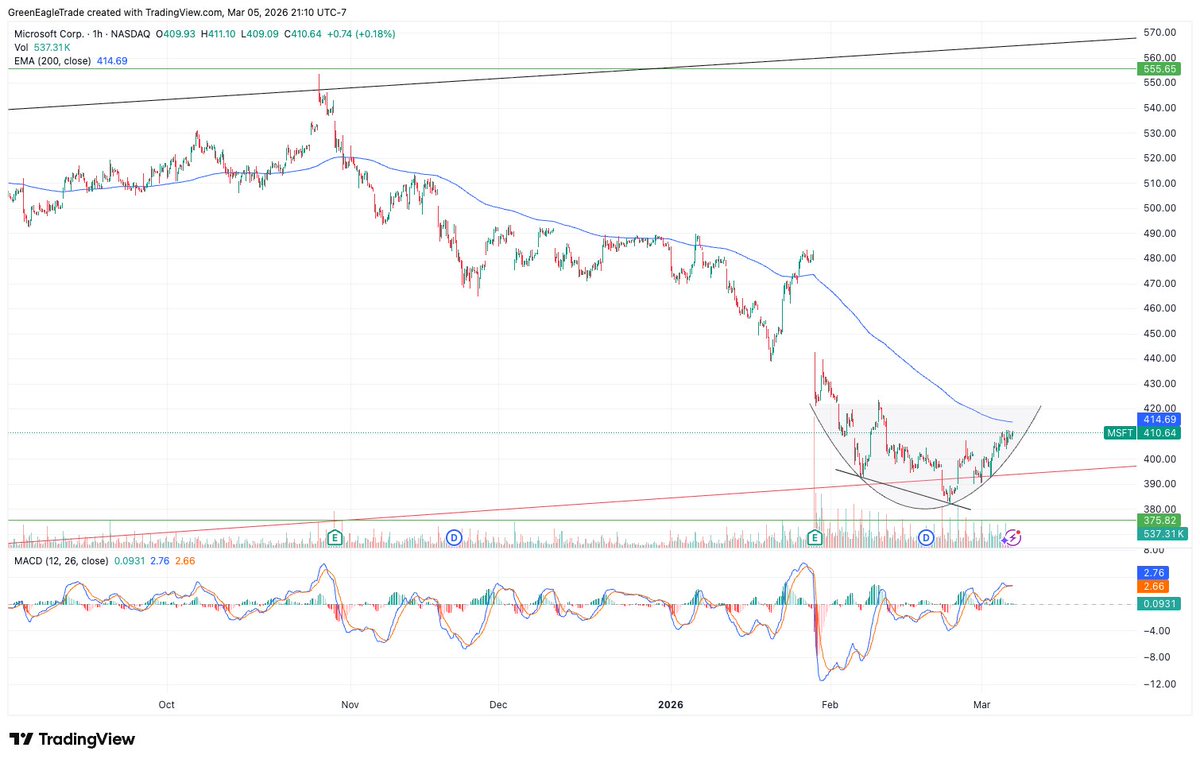Click the 2026 label on time axis
This screenshot has height=763, width=1200.
pos(671,704)
